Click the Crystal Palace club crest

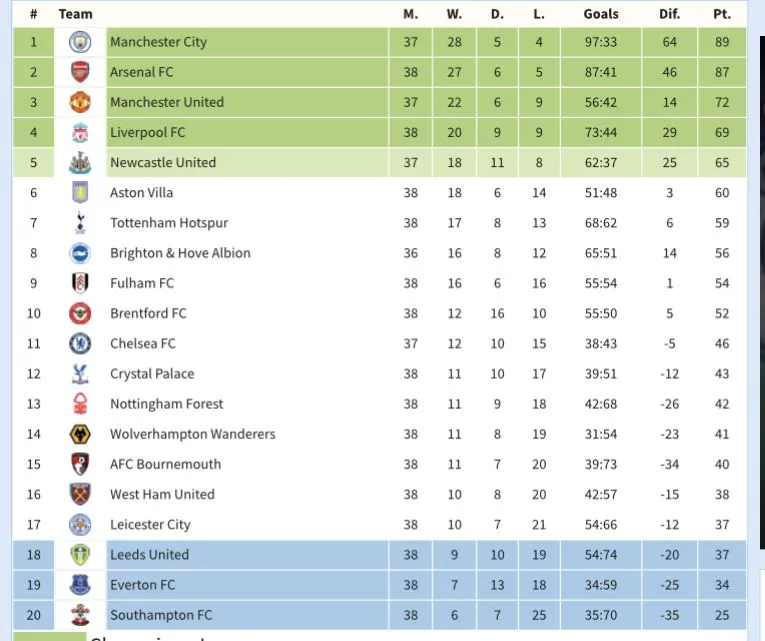(80, 374)
